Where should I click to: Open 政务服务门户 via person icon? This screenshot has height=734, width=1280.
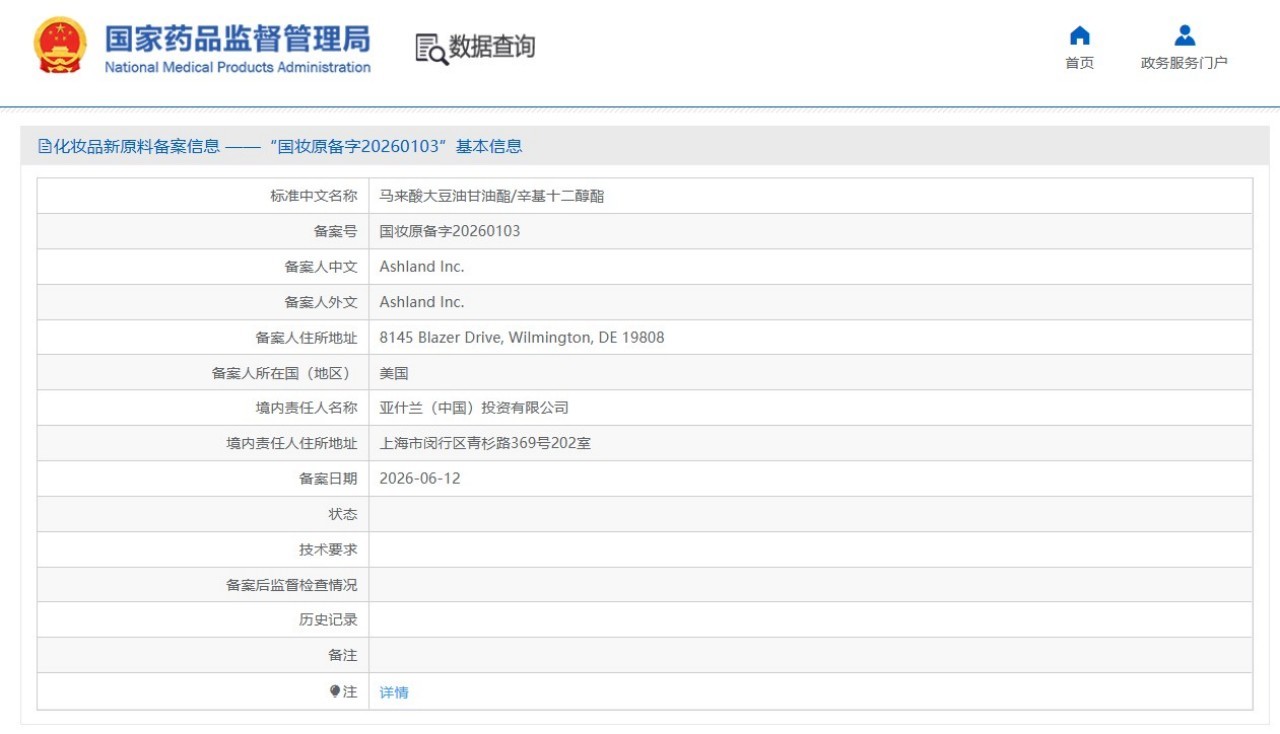point(1184,36)
